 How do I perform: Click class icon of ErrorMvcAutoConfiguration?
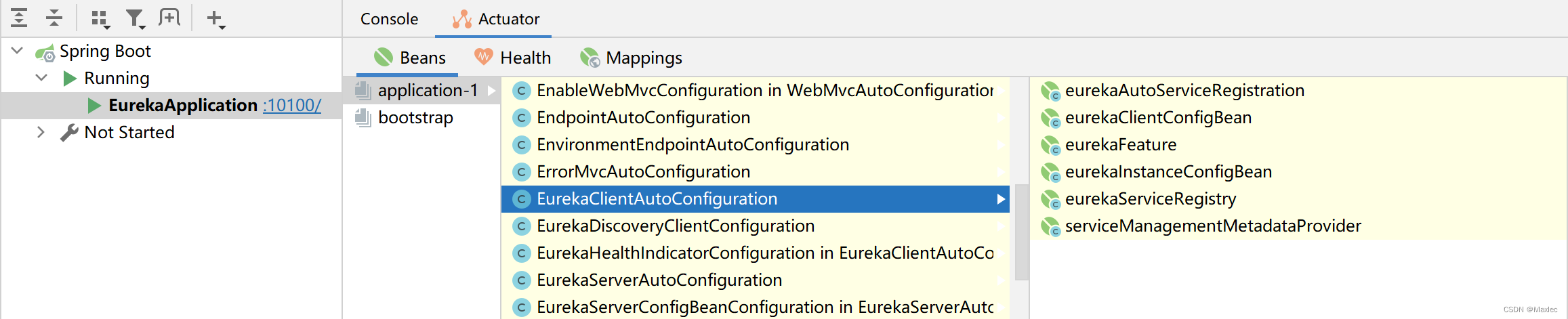(x=521, y=172)
